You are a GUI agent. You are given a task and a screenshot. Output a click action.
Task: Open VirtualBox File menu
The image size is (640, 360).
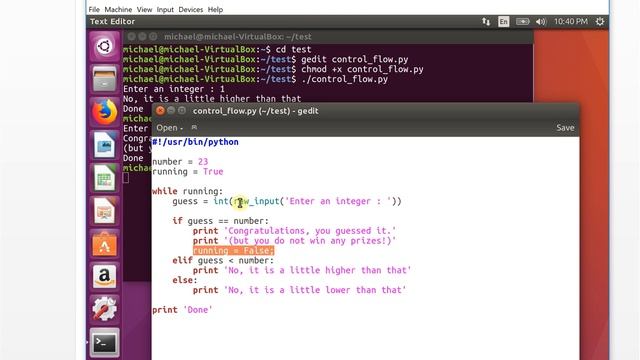click(x=94, y=9)
